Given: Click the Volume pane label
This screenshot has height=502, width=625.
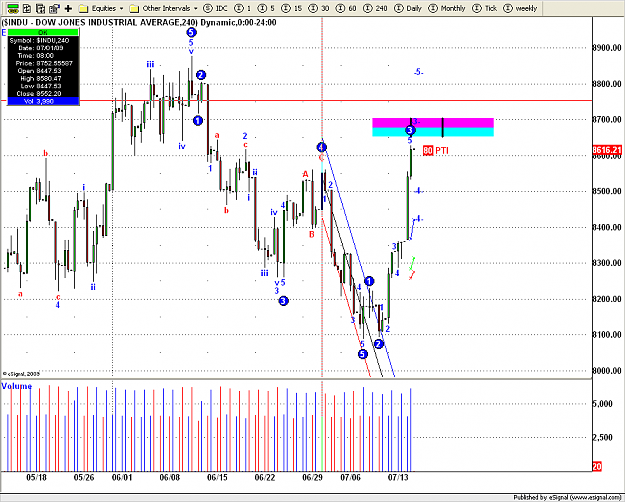Looking at the screenshot, I should coord(16,386).
